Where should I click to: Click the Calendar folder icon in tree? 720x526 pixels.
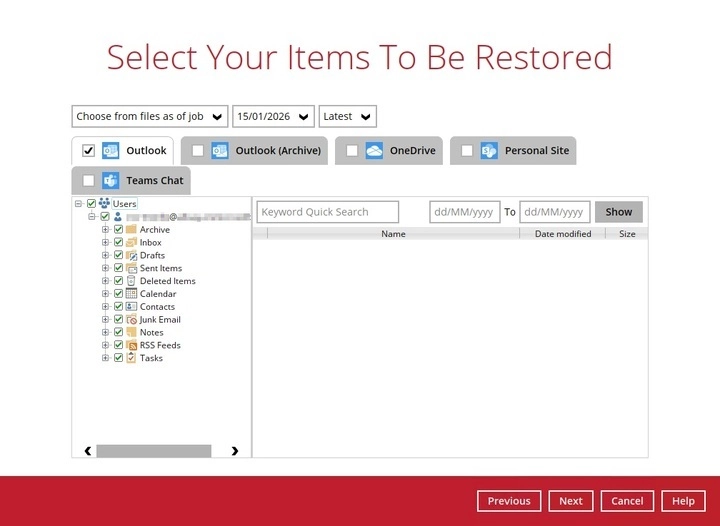[131, 294]
